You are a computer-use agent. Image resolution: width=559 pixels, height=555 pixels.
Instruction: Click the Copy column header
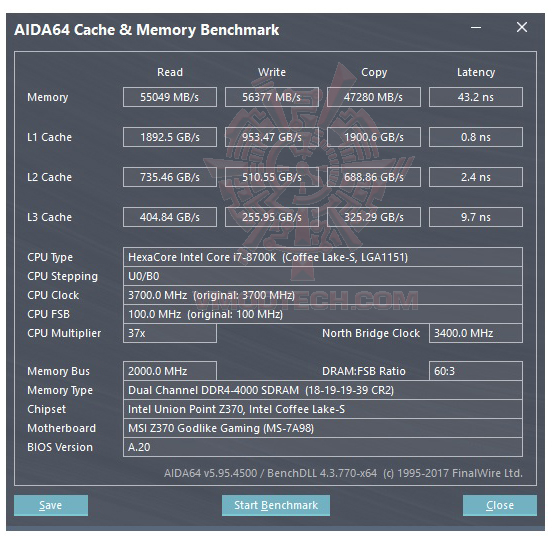pyautogui.click(x=374, y=72)
